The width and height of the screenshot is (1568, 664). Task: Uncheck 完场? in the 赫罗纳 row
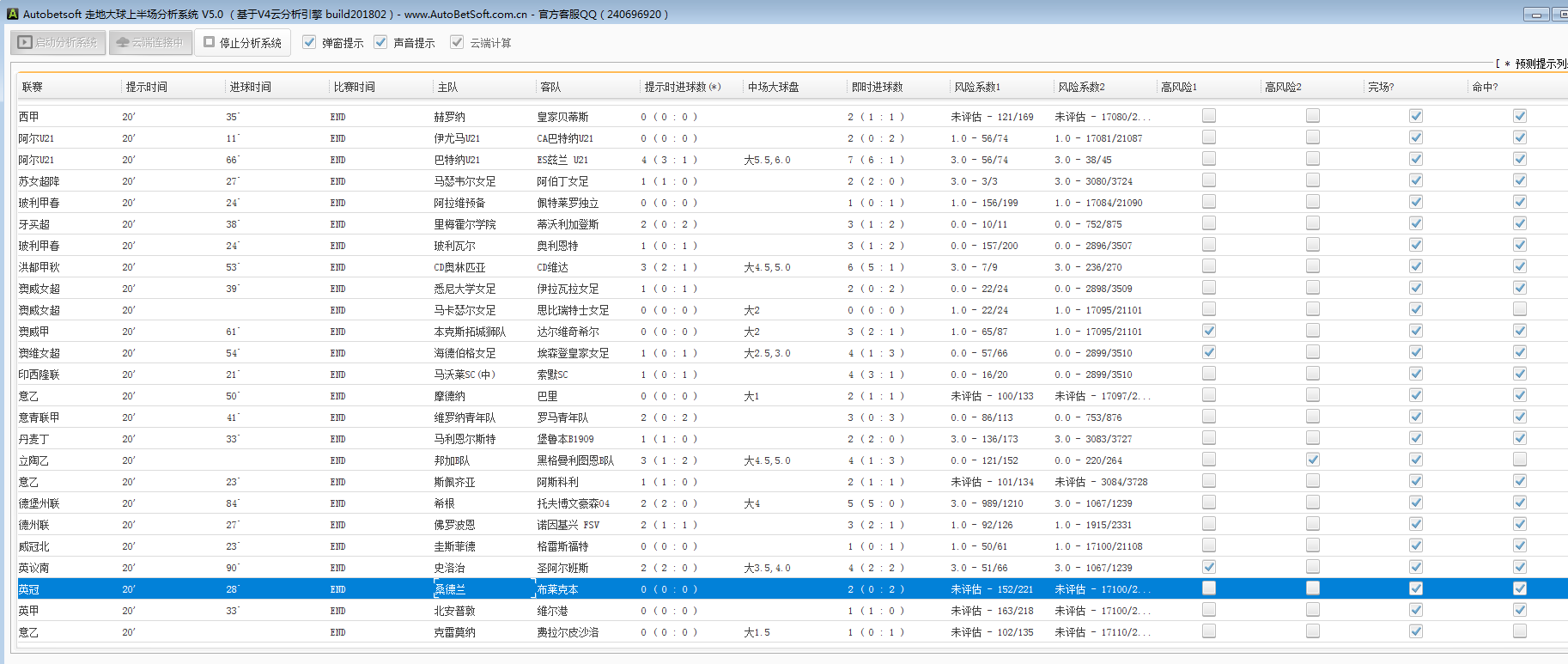click(x=1416, y=116)
